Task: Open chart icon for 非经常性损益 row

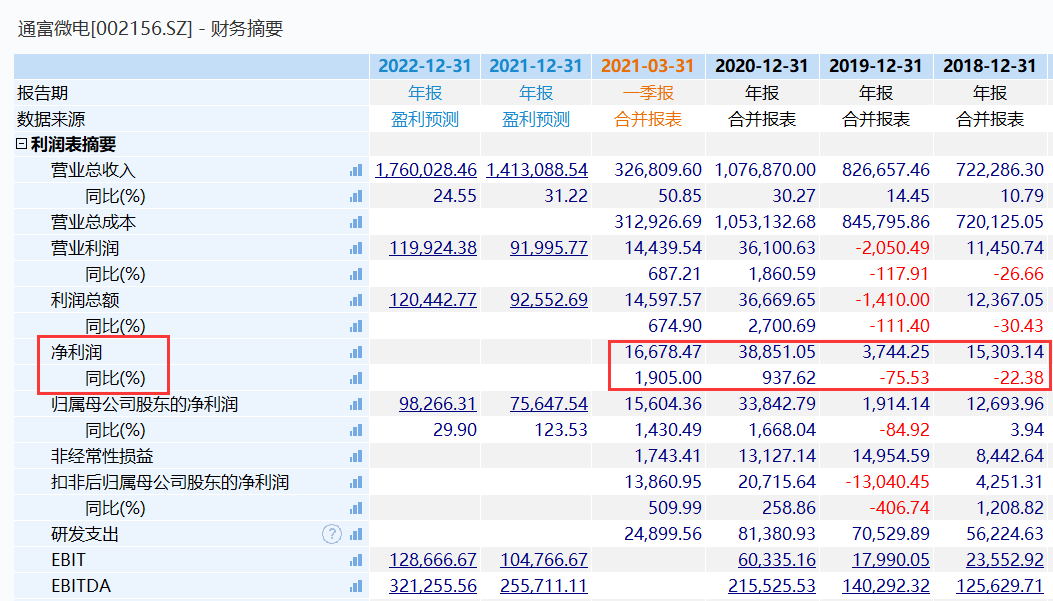Action: tap(356, 457)
